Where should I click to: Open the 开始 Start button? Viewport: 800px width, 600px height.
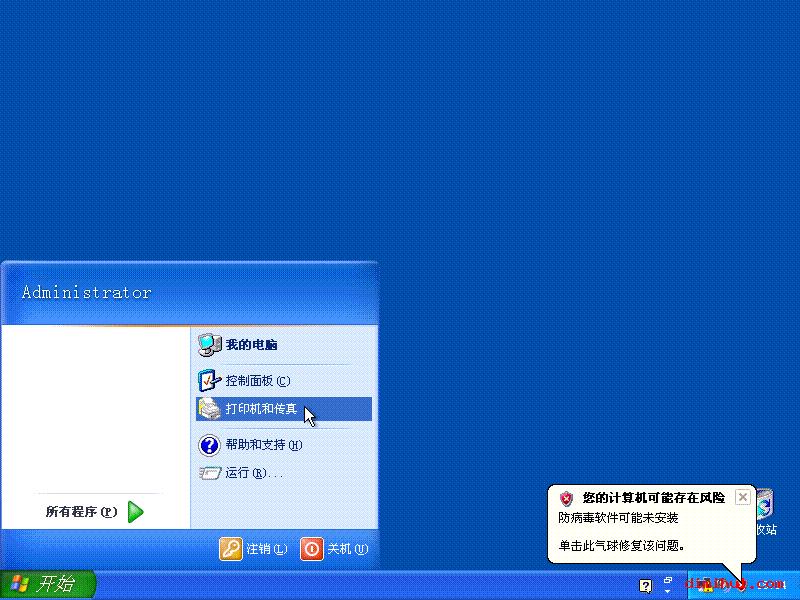click(47, 584)
